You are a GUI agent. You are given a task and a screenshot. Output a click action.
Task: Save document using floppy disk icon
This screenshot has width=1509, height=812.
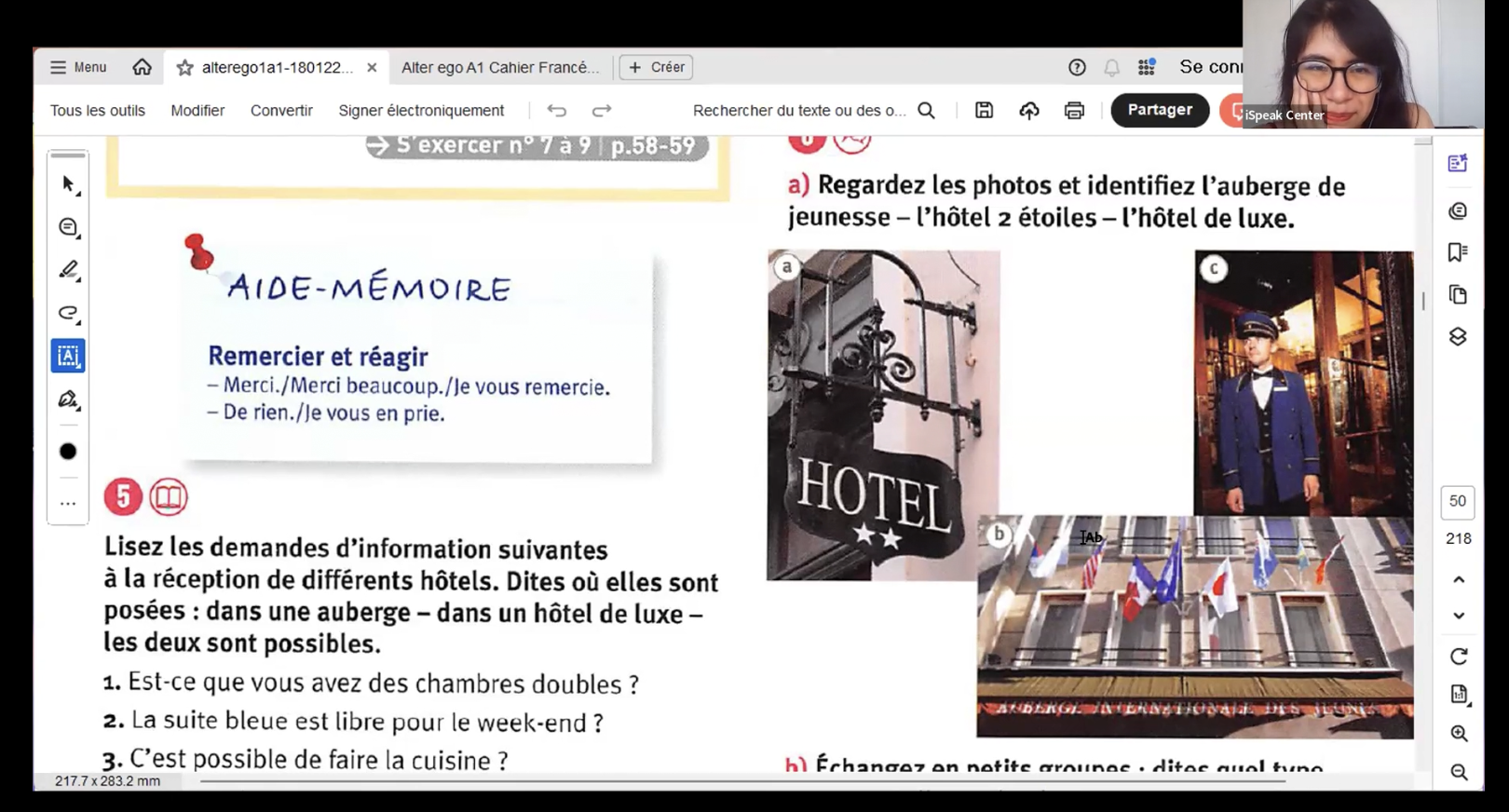(x=984, y=111)
